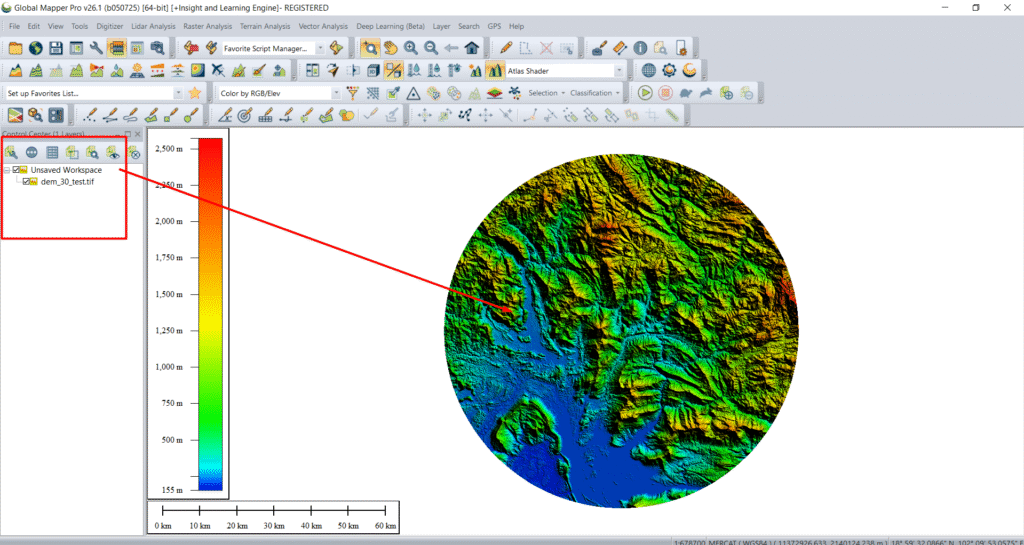Select the Digitizer pencil tool
The width and height of the screenshot is (1024, 545).
pyautogui.click(x=505, y=48)
